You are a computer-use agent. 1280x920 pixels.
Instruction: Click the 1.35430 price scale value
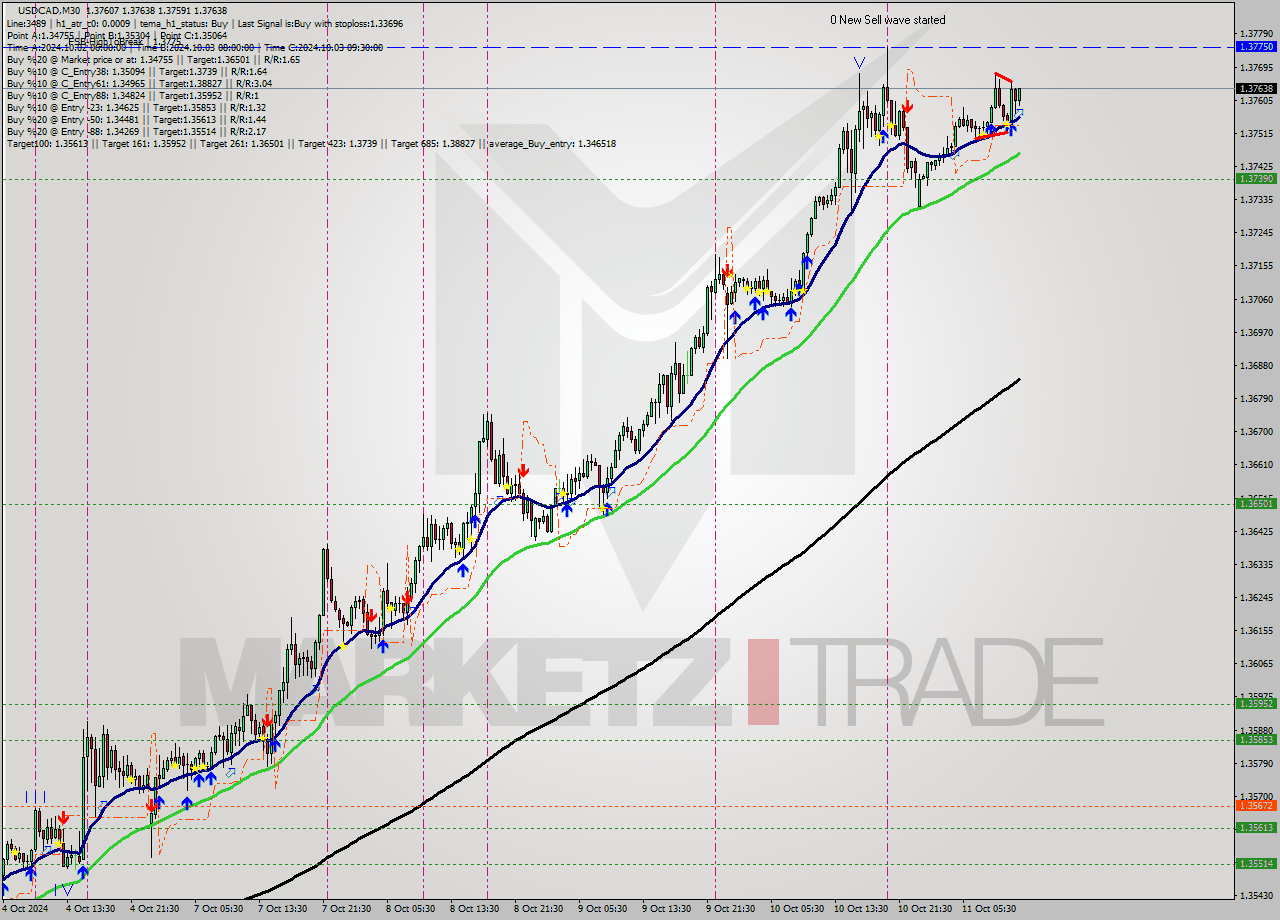tap(1256, 895)
